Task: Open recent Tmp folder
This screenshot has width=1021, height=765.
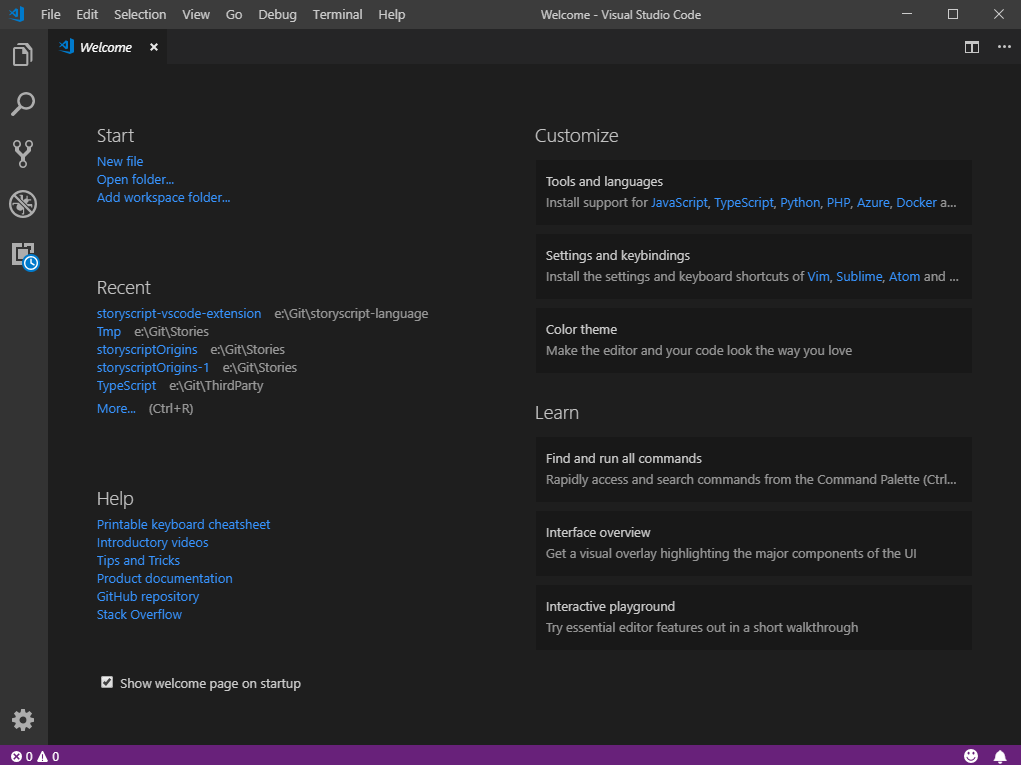Action: [109, 331]
